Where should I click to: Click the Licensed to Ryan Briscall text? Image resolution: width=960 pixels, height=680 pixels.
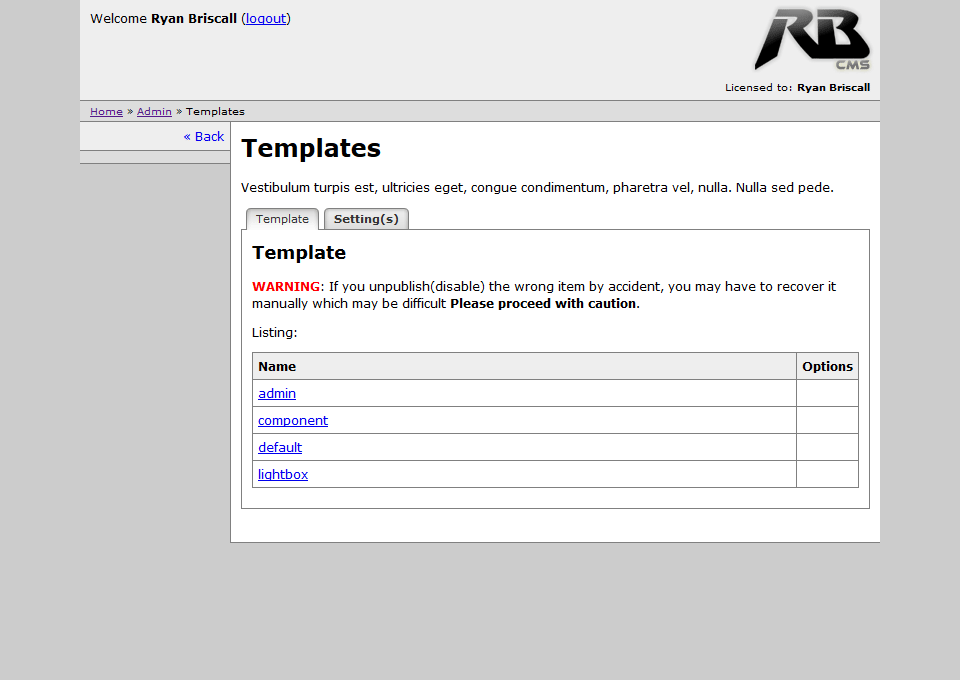tap(797, 88)
